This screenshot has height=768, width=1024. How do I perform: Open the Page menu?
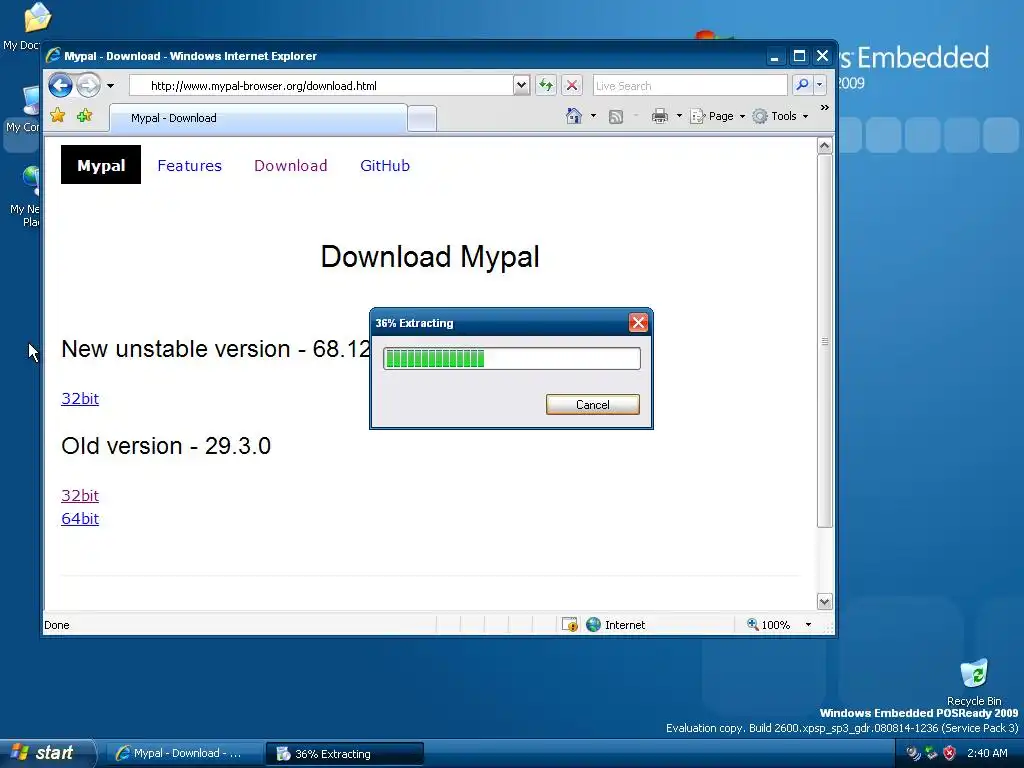point(718,116)
